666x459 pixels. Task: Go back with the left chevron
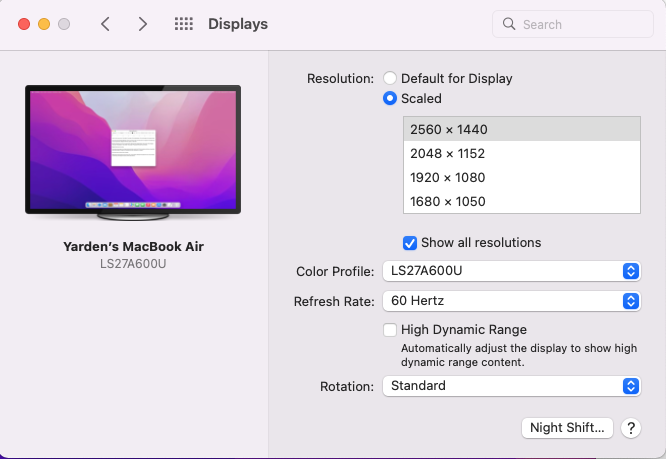pyautogui.click(x=105, y=24)
